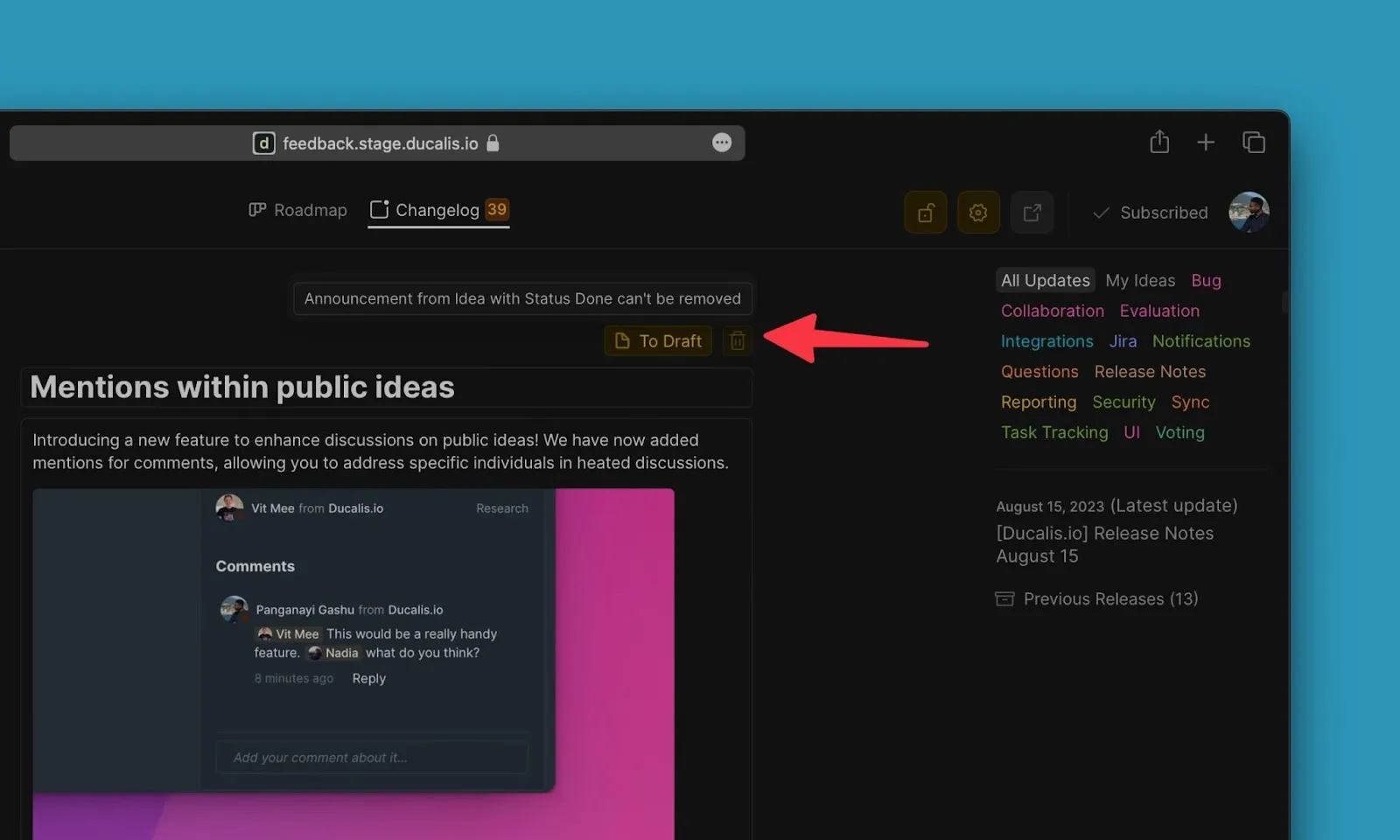Click the open-in-new-window external link icon

pos(1032,213)
